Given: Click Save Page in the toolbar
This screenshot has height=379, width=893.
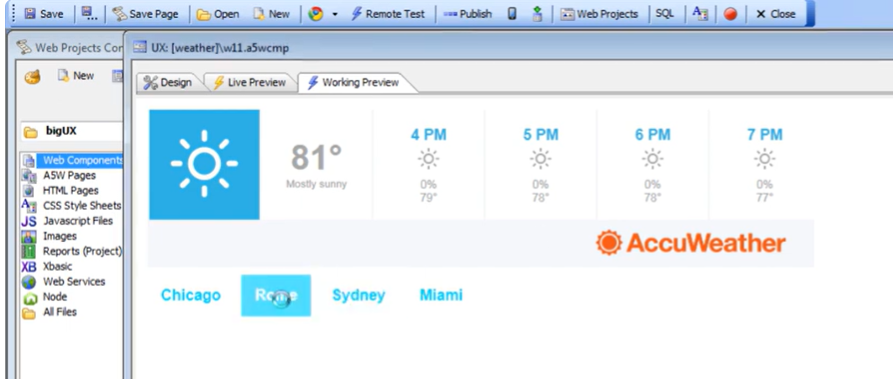Looking at the screenshot, I should (x=146, y=14).
